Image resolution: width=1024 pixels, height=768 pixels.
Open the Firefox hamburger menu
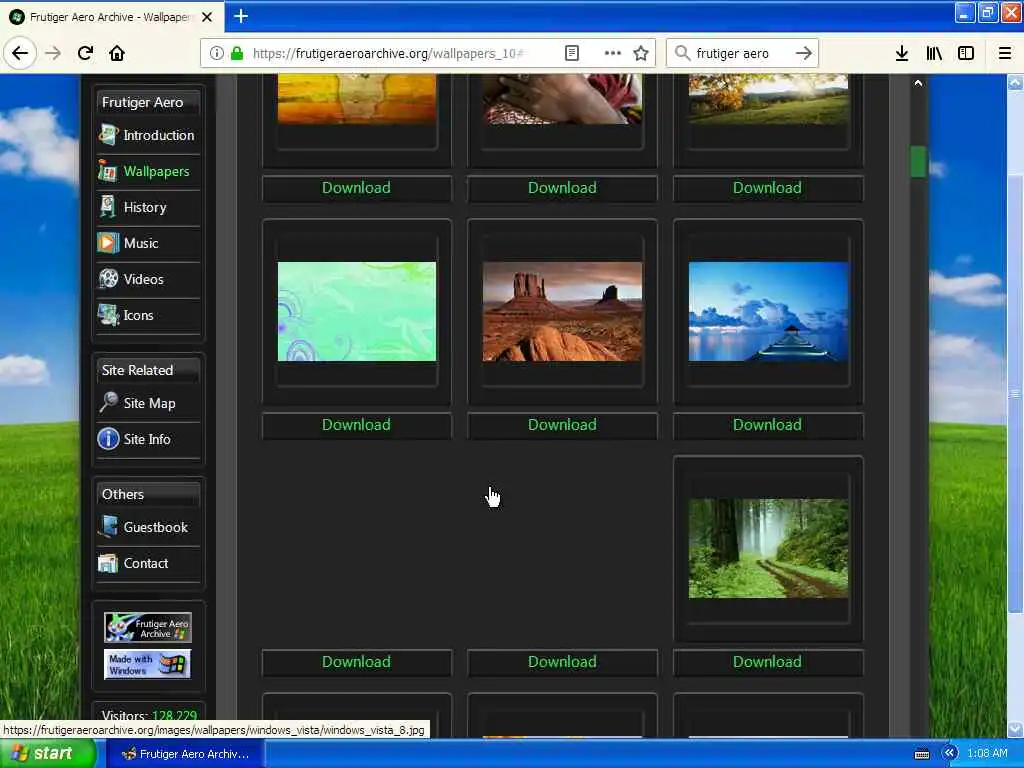click(1005, 53)
